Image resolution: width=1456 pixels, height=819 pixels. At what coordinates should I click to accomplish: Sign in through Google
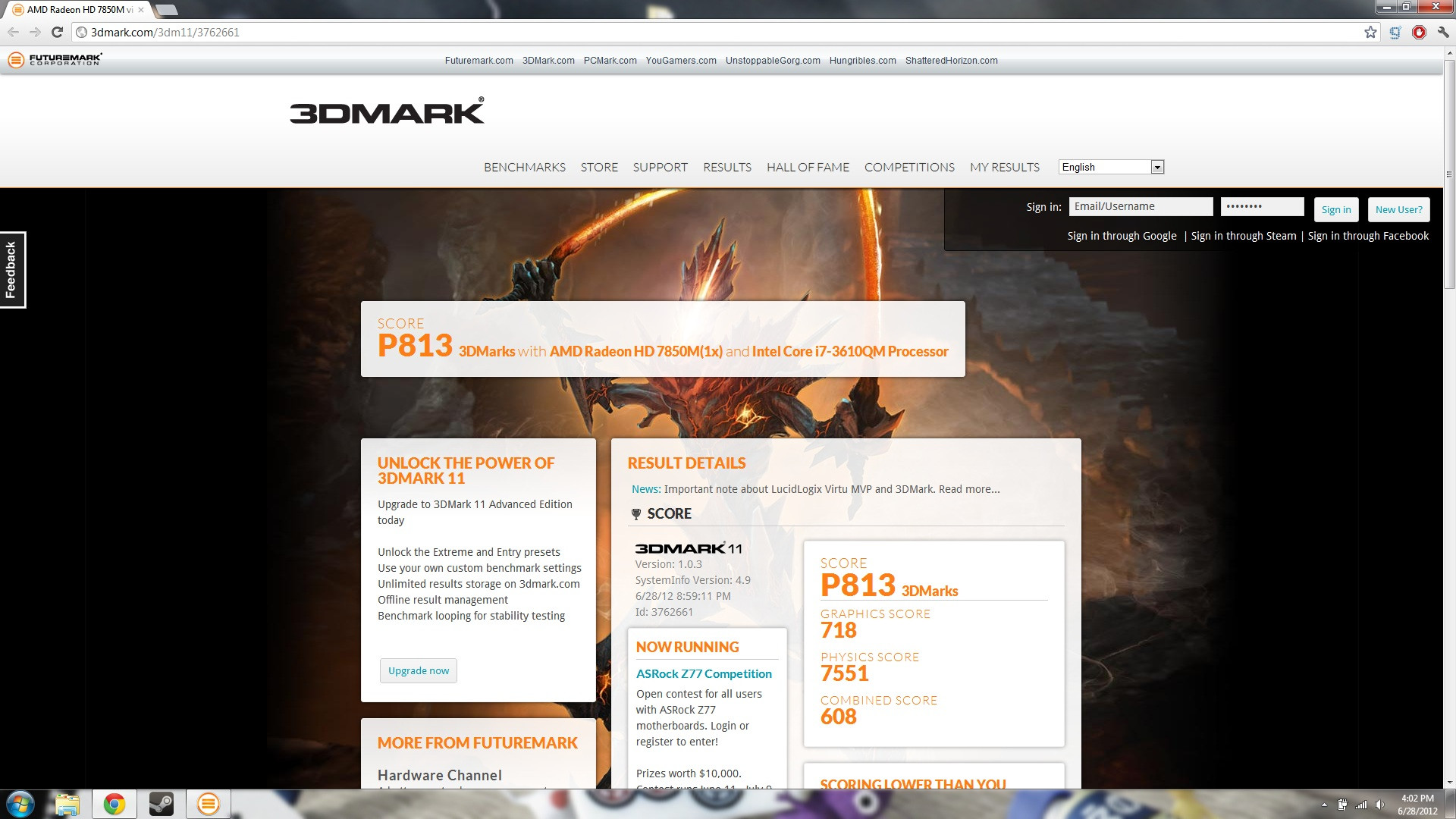[x=1122, y=236]
